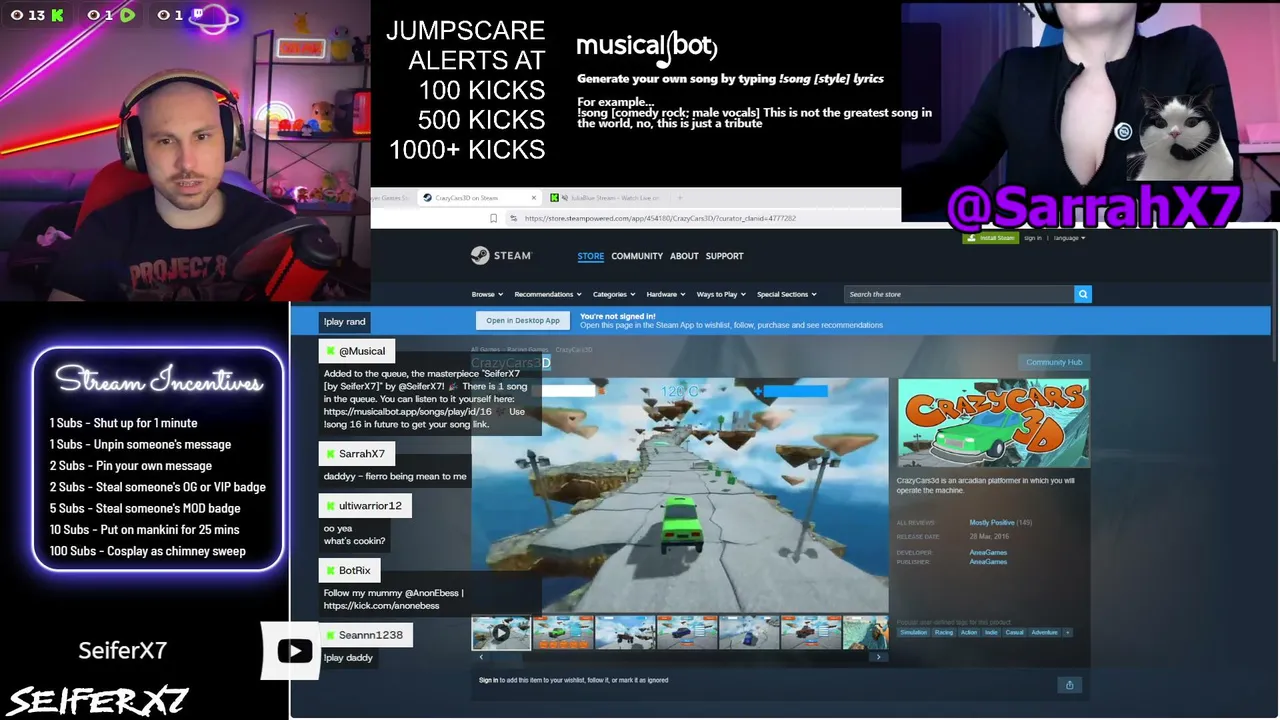
Task: Click the Search the store input field
Action: tap(958, 294)
